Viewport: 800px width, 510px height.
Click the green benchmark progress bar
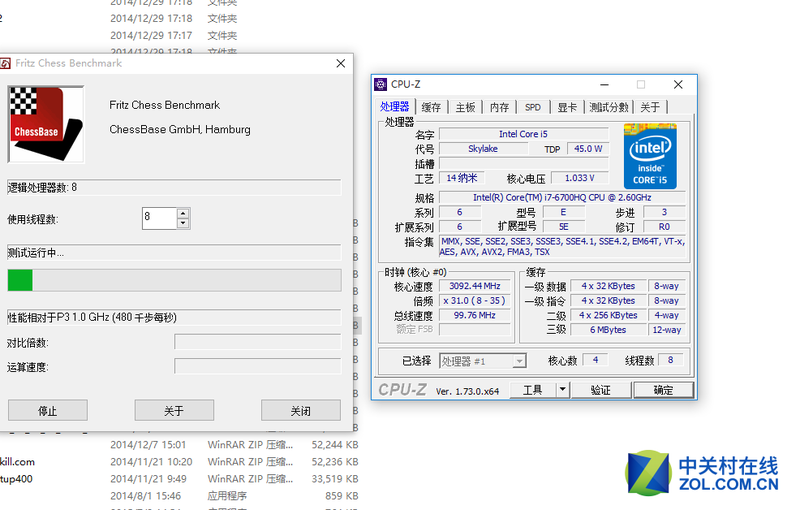174,280
